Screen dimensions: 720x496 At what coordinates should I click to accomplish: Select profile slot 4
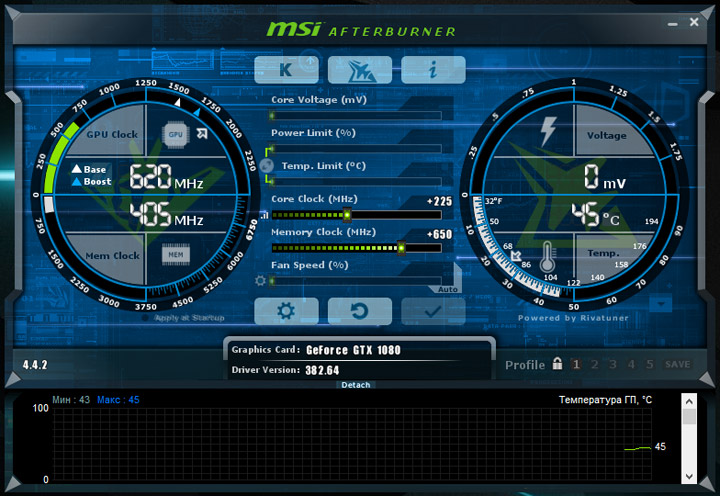[x=631, y=364]
